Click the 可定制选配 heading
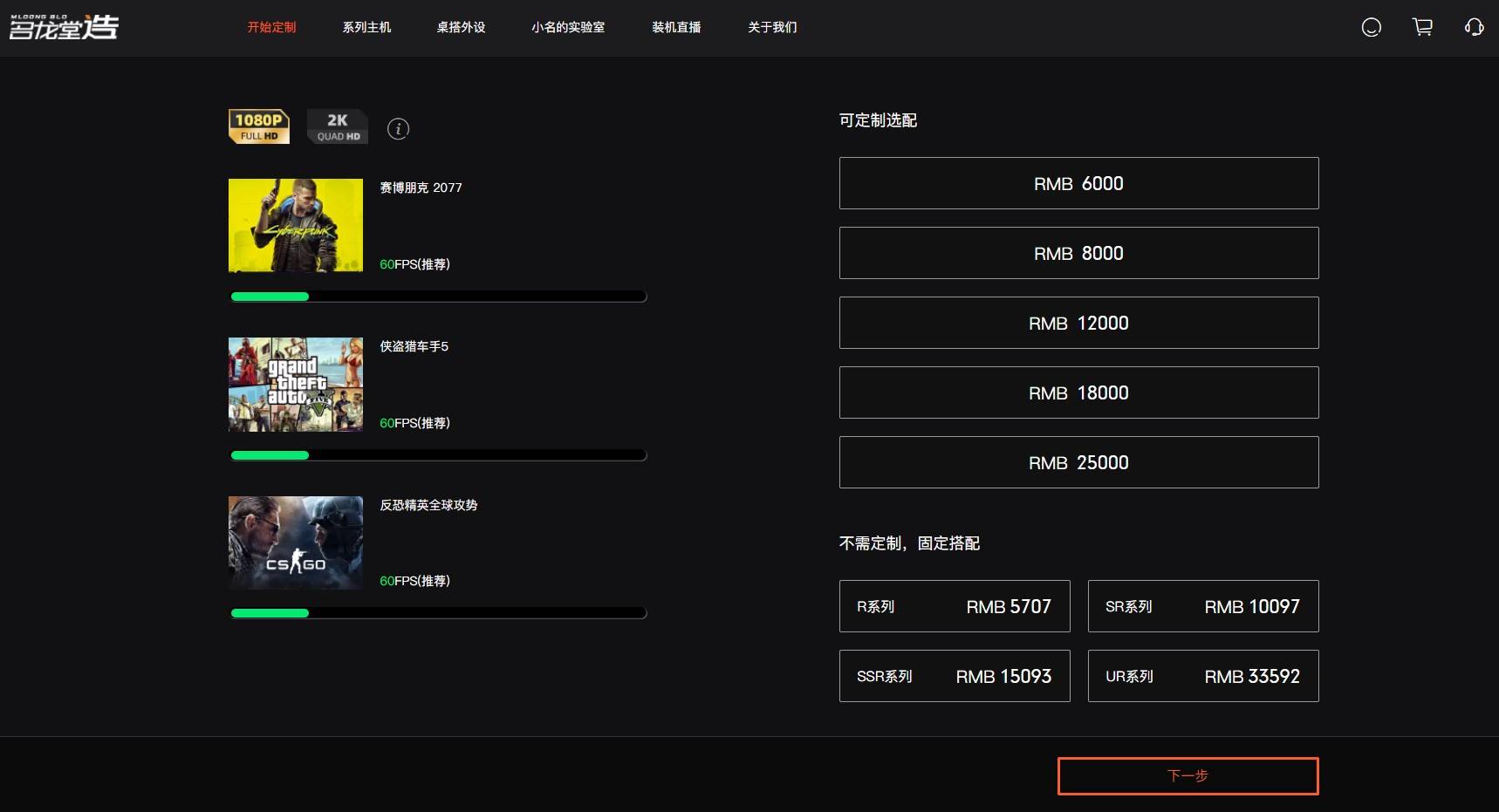 tap(878, 120)
